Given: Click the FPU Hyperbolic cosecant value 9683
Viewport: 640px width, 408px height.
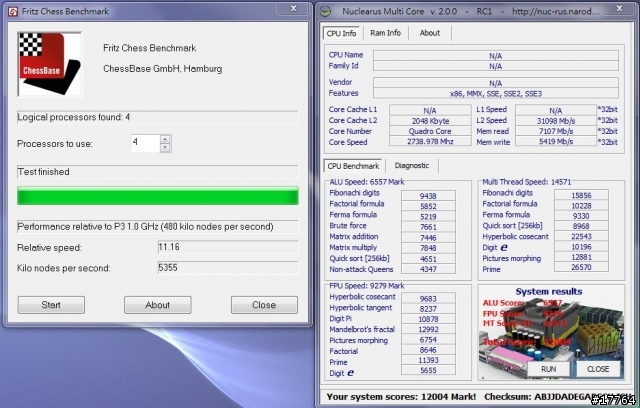Looking at the screenshot, I should [428, 299].
